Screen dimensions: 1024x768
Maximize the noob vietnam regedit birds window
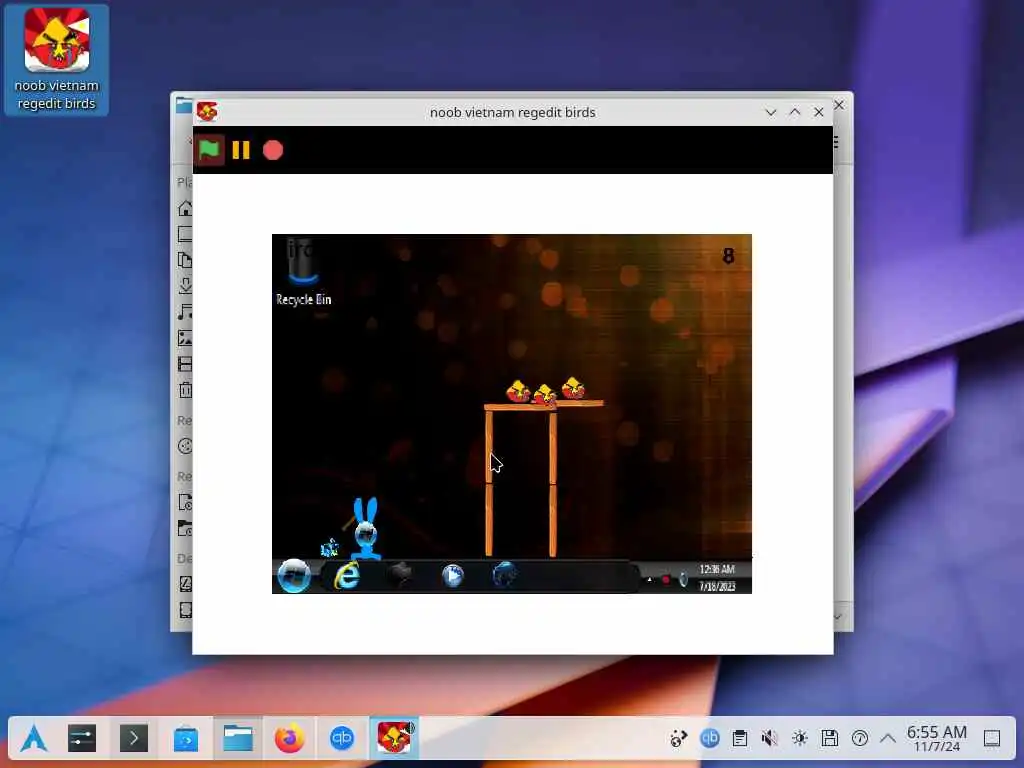(x=795, y=112)
